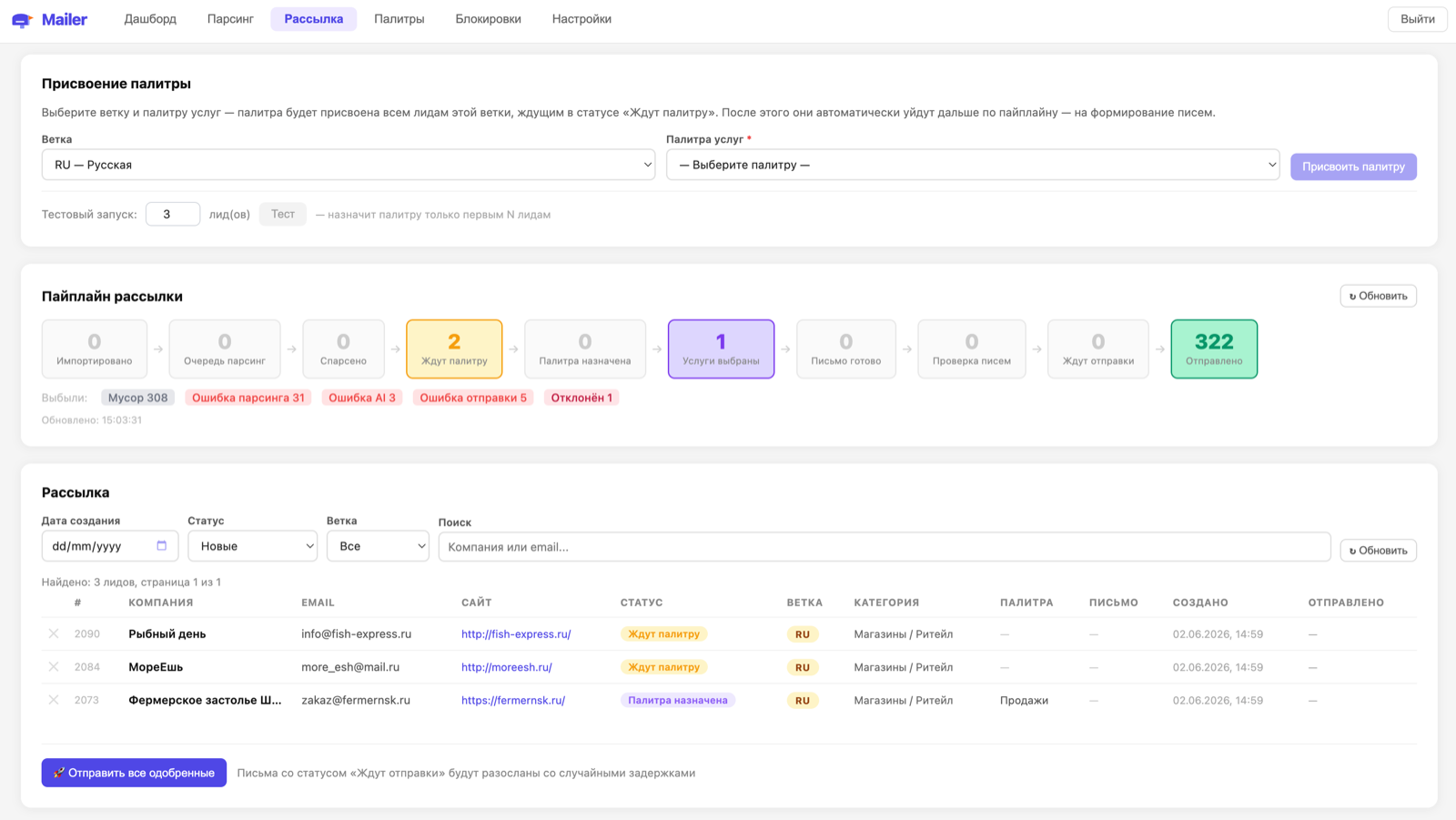Remove lead 2090 Рыбный день with X icon
The image size is (1456, 820).
pos(54,633)
